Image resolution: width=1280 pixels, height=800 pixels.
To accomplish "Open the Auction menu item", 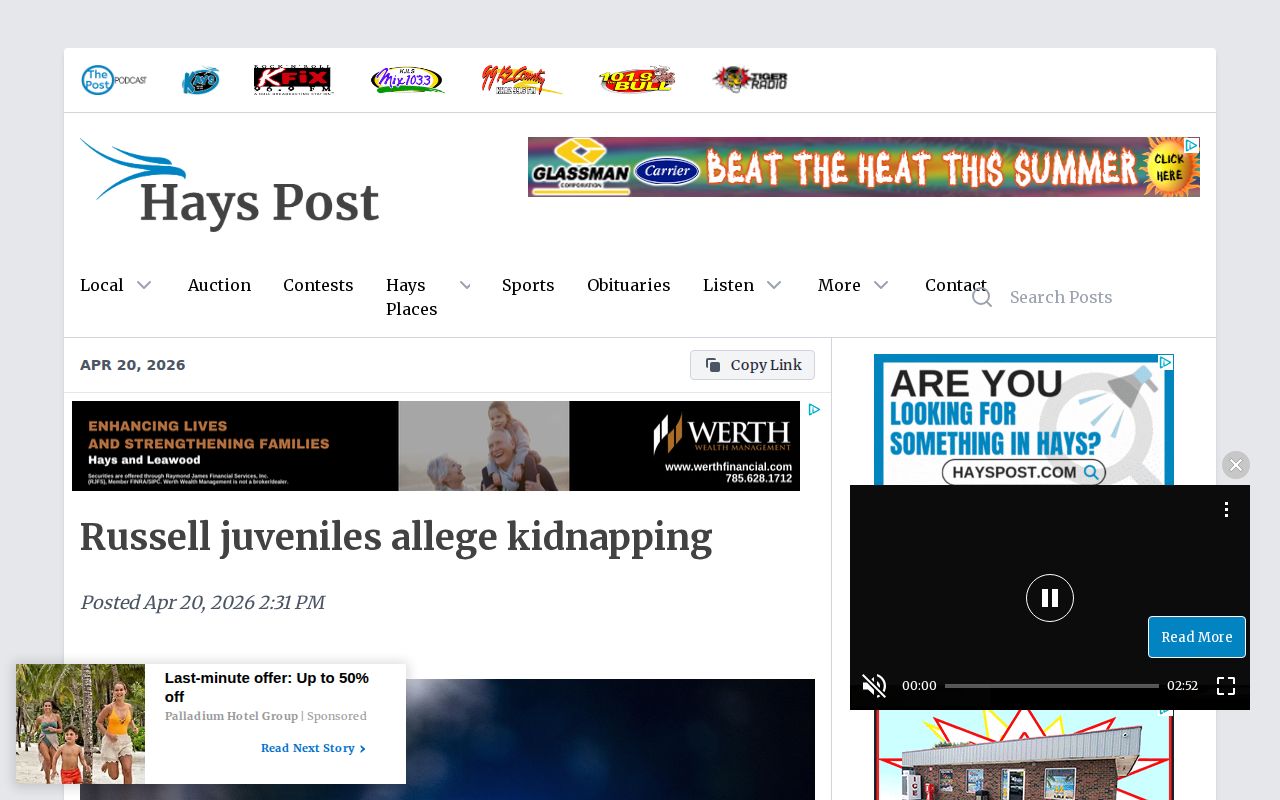I will pyautogui.click(x=219, y=286).
